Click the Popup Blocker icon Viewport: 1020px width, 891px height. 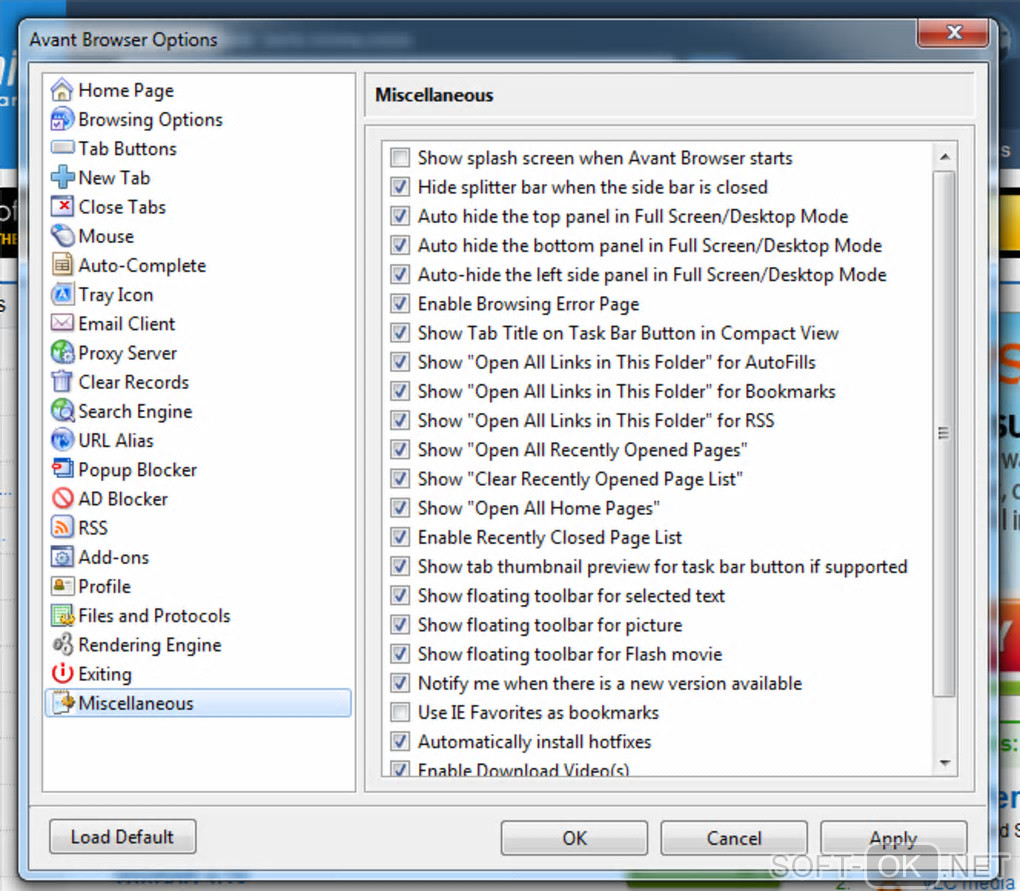pos(62,469)
